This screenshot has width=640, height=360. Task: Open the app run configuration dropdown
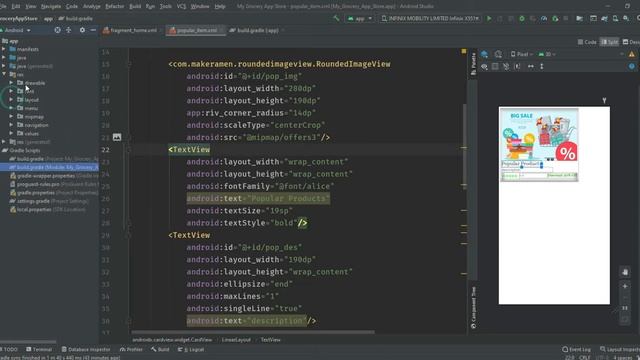point(360,18)
